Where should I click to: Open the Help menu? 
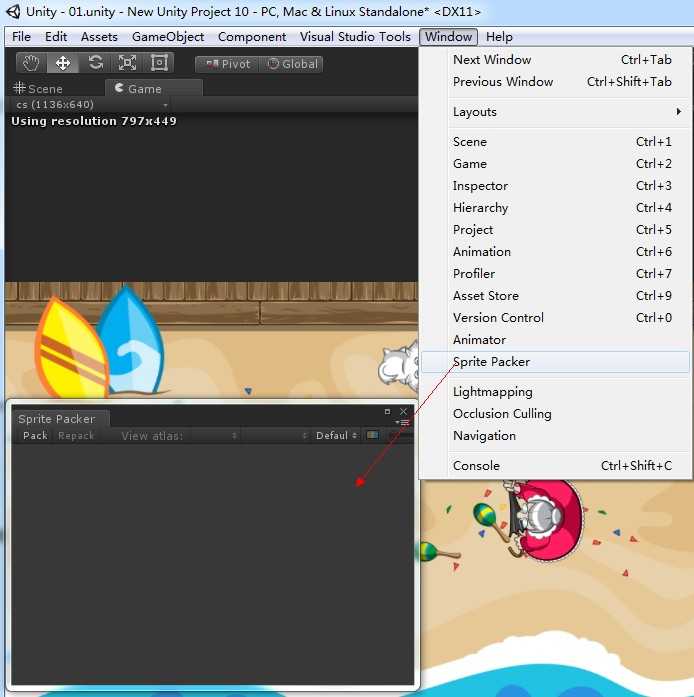tap(499, 36)
